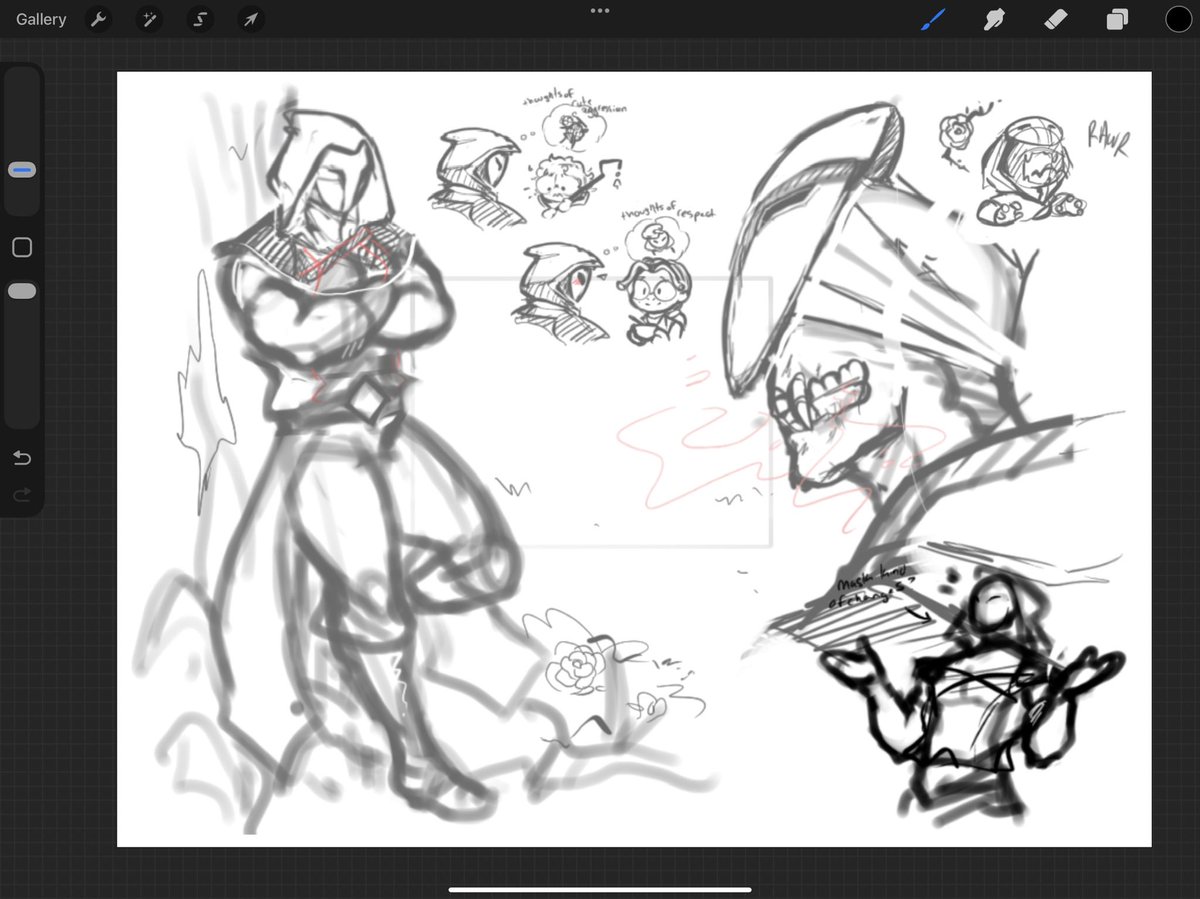Tap the home indicator bar
The height and width of the screenshot is (899, 1200).
click(x=600, y=889)
